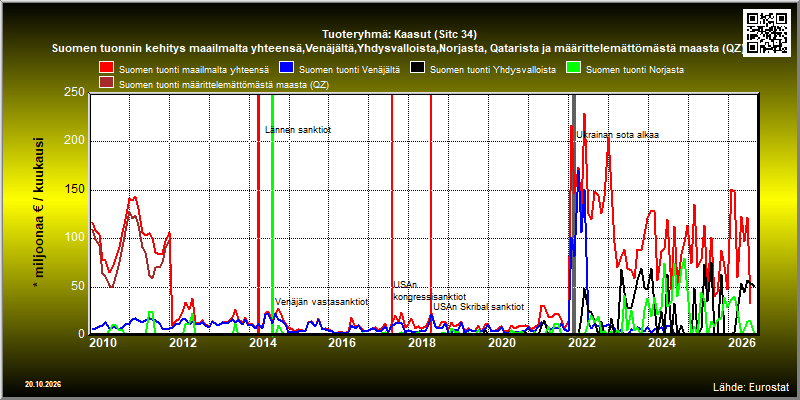The width and height of the screenshot is (800, 400).
Task: Click the 'Venäjän vastasanktiot' annotation
Action: pyautogui.click(x=321, y=302)
